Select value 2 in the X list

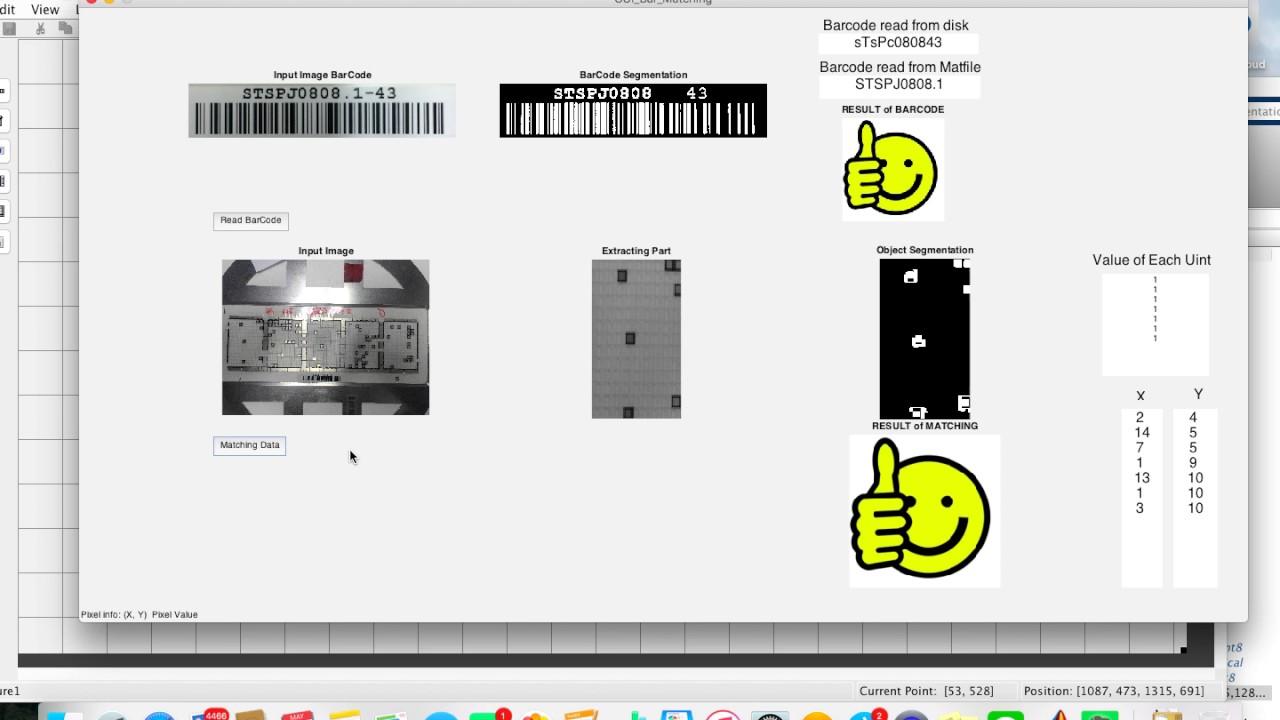click(x=1140, y=418)
